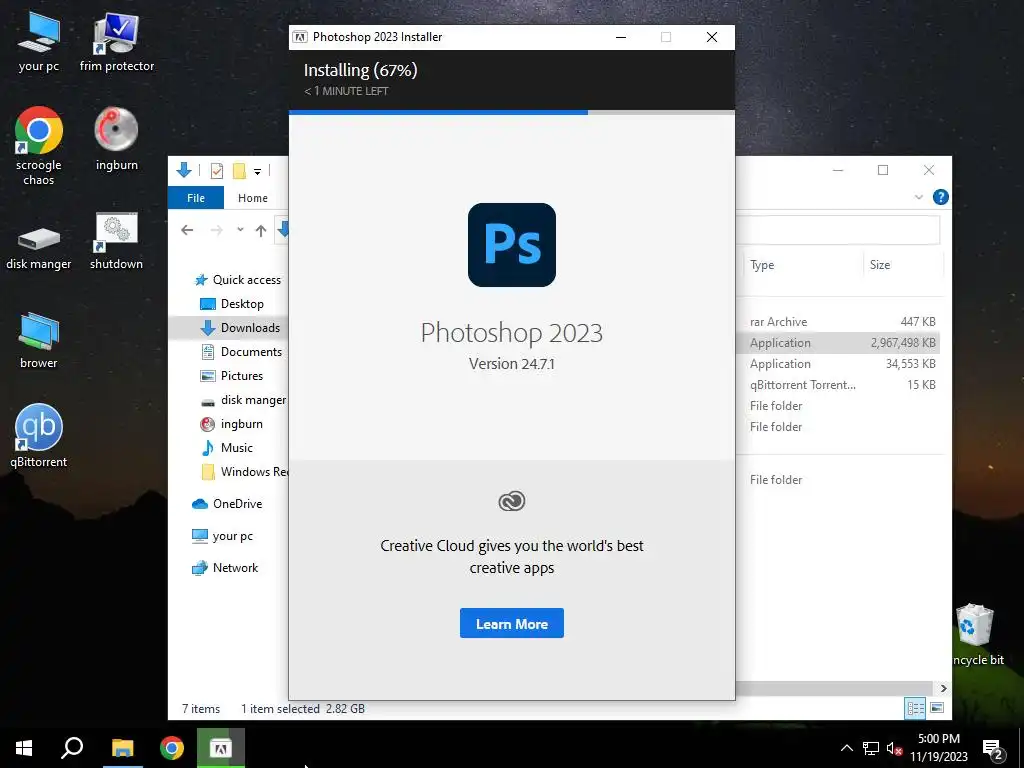Click the Properties checkmark quick toolbar icon
The height and width of the screenshot is (768, 1024).
pyautogui.click(x=217, y=171)
